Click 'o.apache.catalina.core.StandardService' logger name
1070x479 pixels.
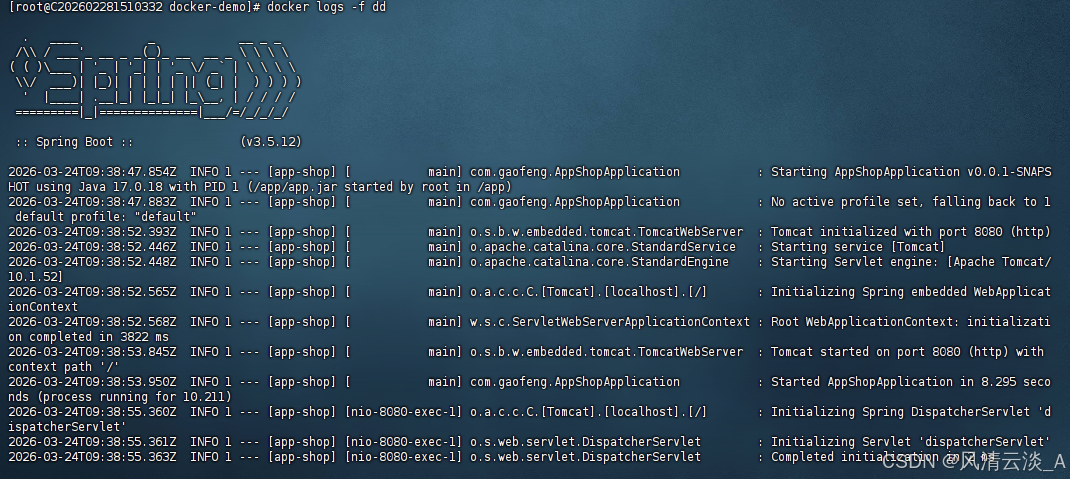pos(603,247)
